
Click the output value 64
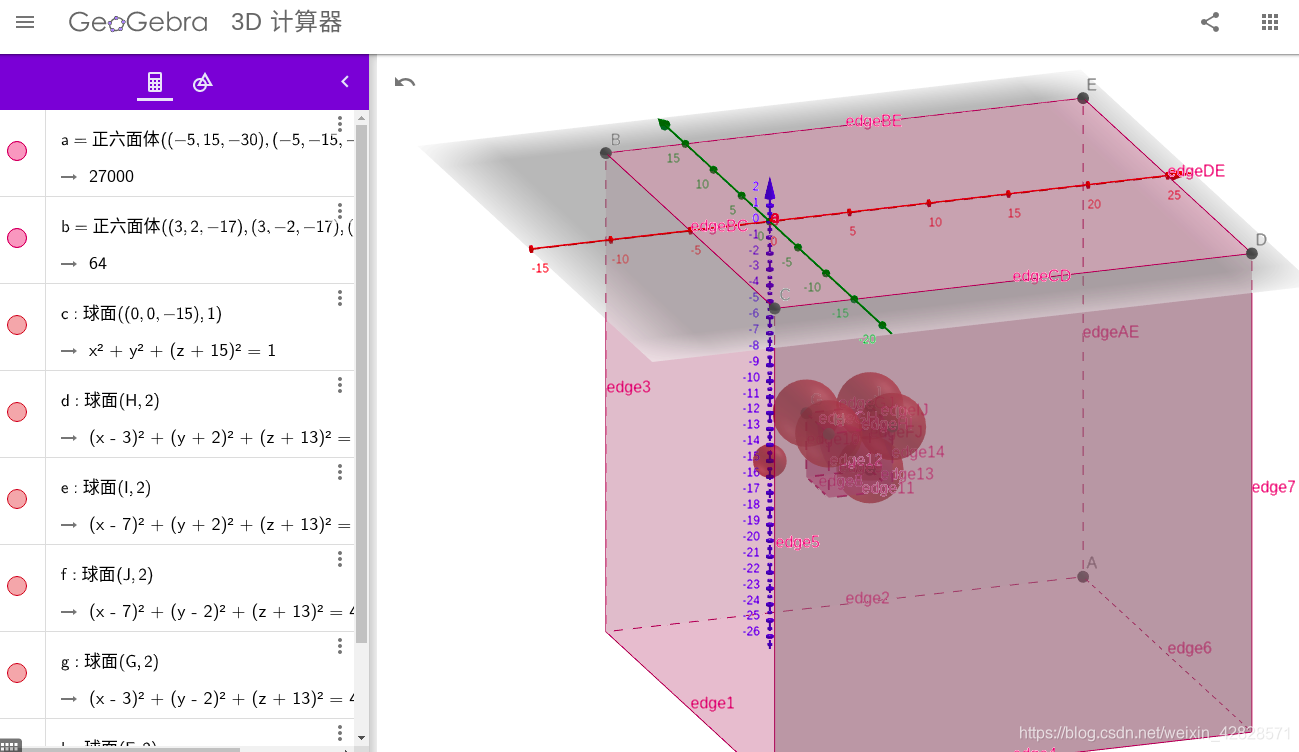point(98,264)
